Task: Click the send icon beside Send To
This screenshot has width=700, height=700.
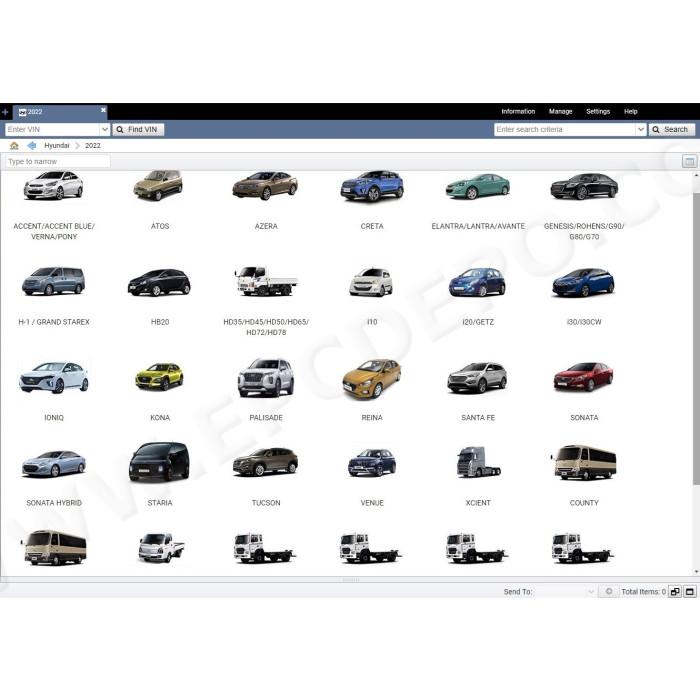Action: point(608,592)
